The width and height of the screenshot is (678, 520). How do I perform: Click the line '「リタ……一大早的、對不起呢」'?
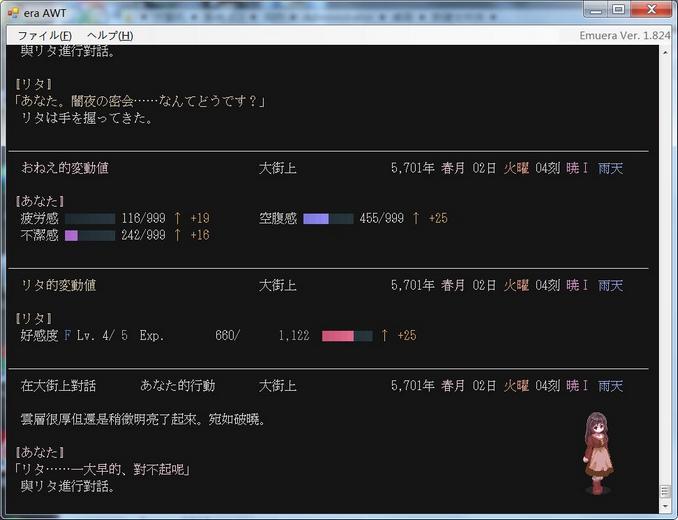point(102,469)
